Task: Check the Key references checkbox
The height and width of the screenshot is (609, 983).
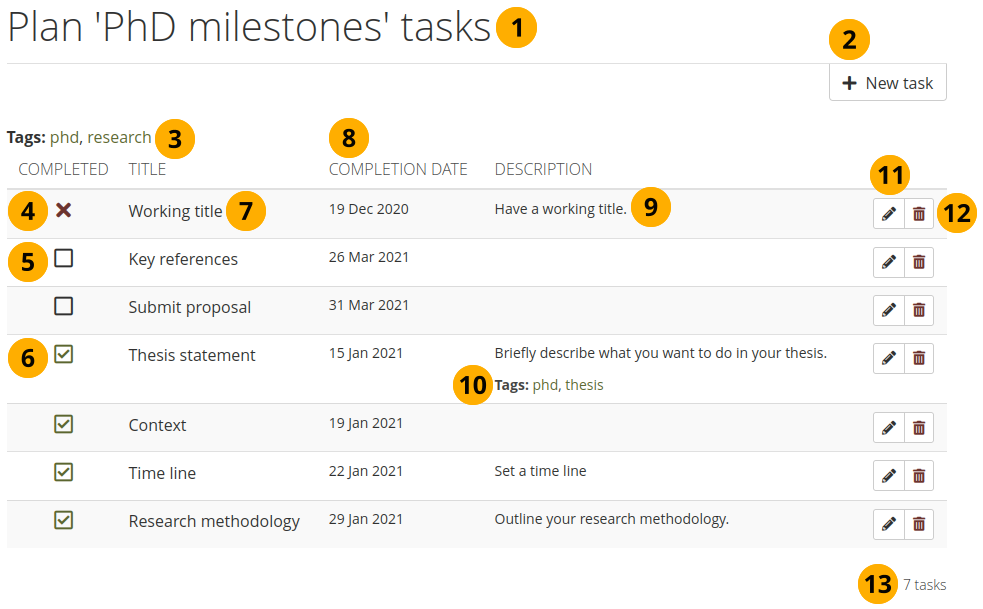Action: (64, 258)
